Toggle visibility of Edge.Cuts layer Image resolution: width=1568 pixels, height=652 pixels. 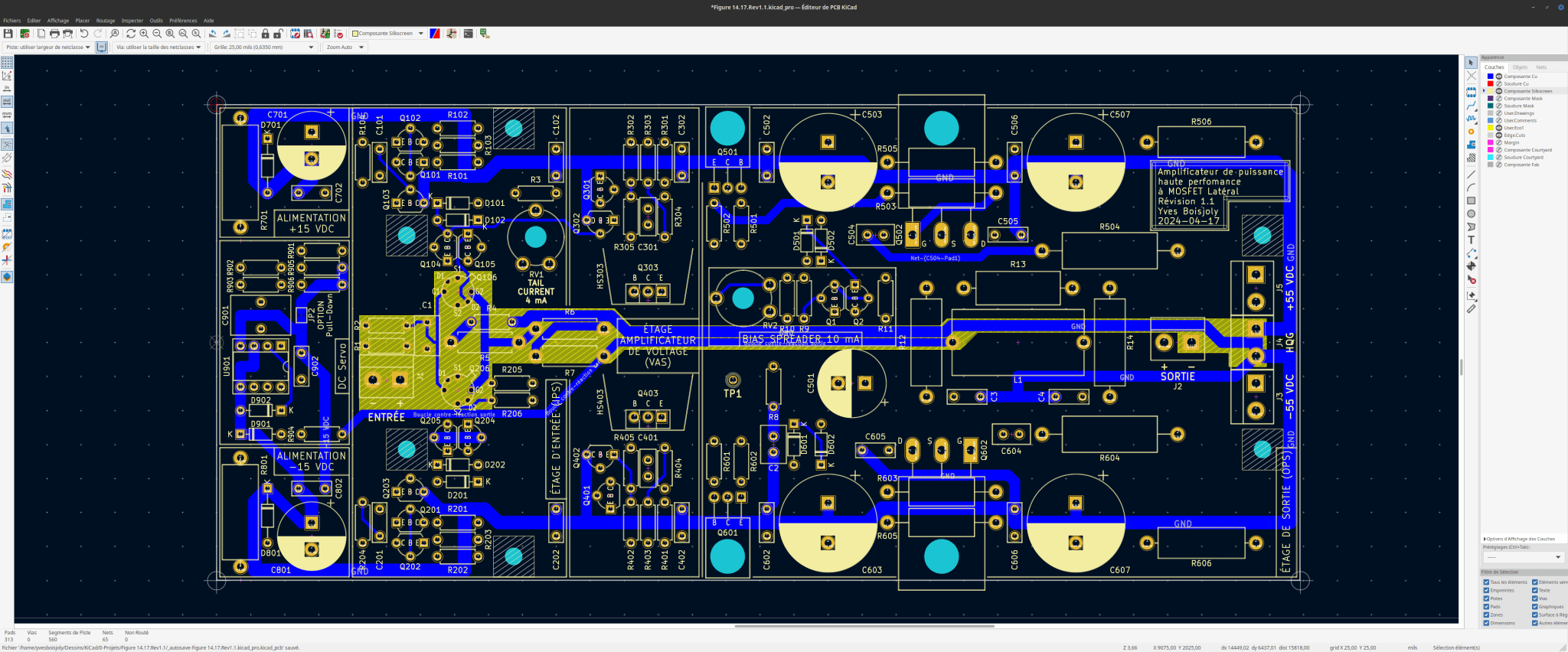[1499, 135]
